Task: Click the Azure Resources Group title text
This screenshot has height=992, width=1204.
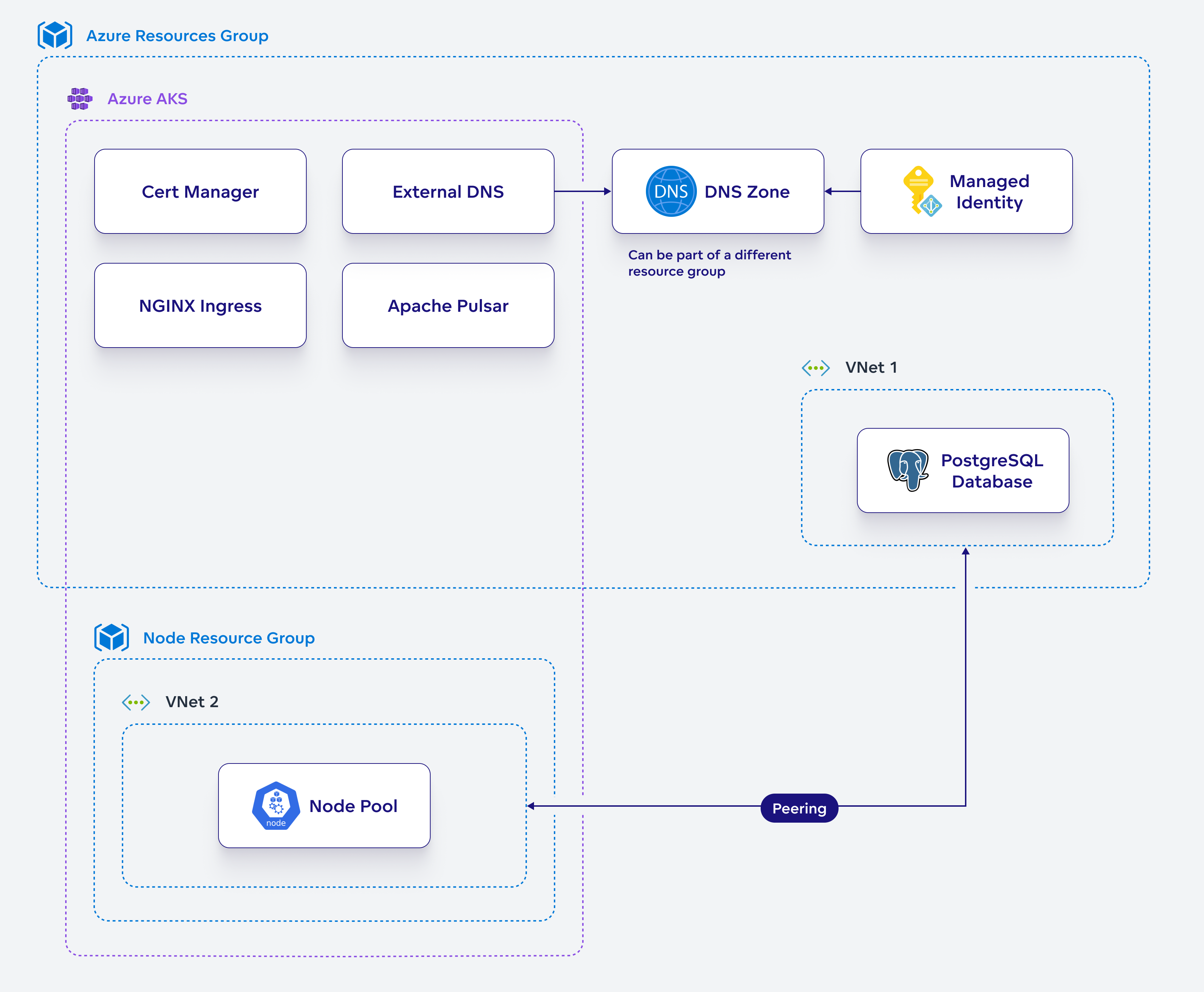Action: pos(177,36)
